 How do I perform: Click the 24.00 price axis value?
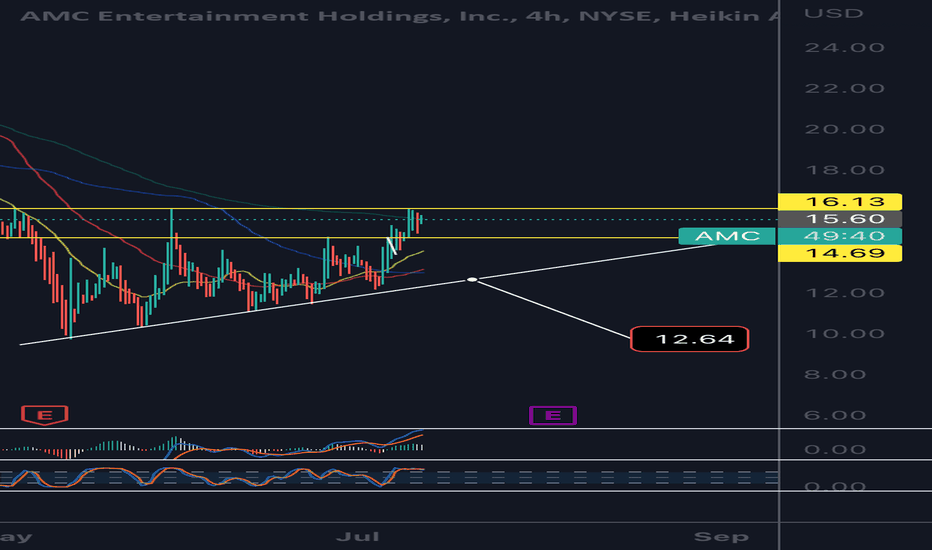pyautogui.click(x=845, y=48)
